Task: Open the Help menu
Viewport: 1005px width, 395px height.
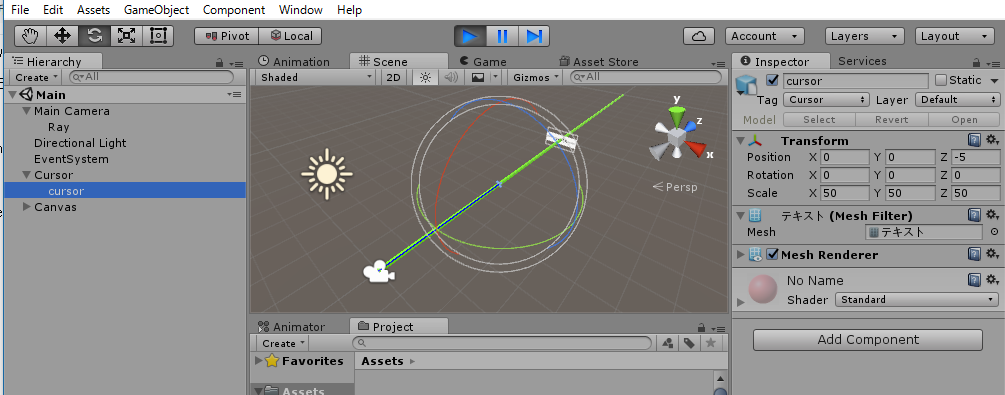Action: click(349, 10)
